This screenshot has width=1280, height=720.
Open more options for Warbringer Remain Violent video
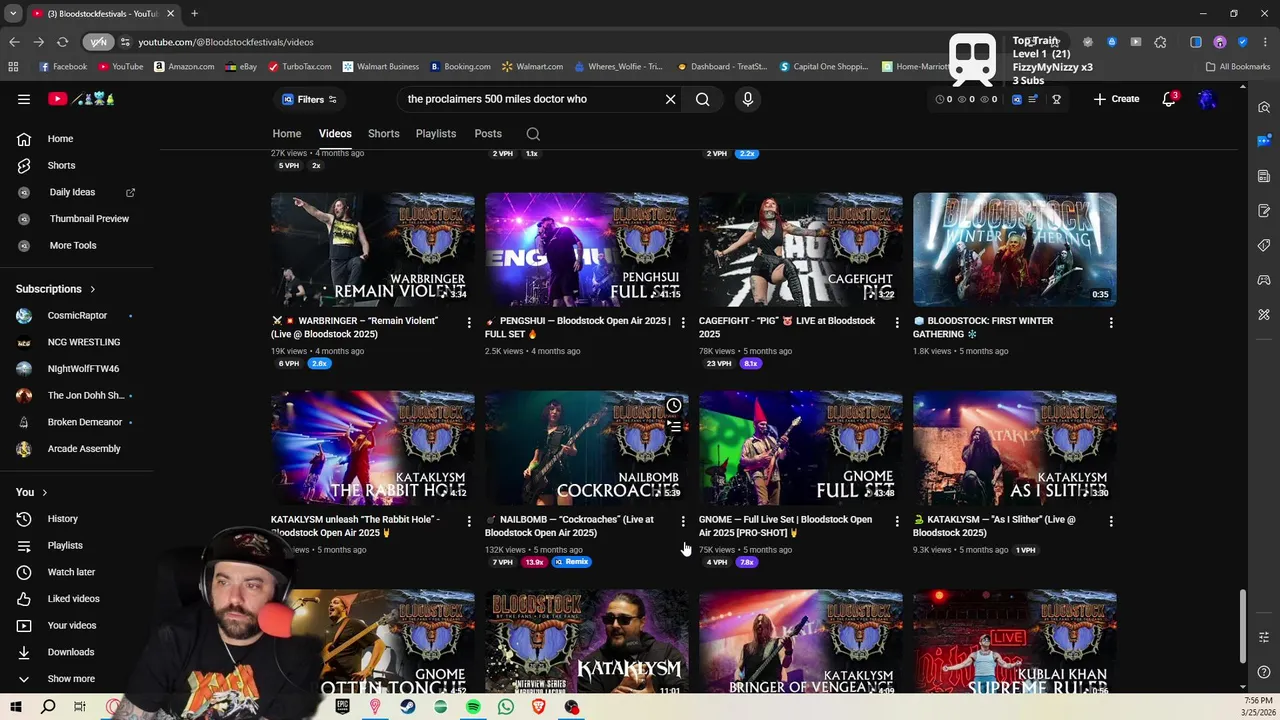pos(469,322)
